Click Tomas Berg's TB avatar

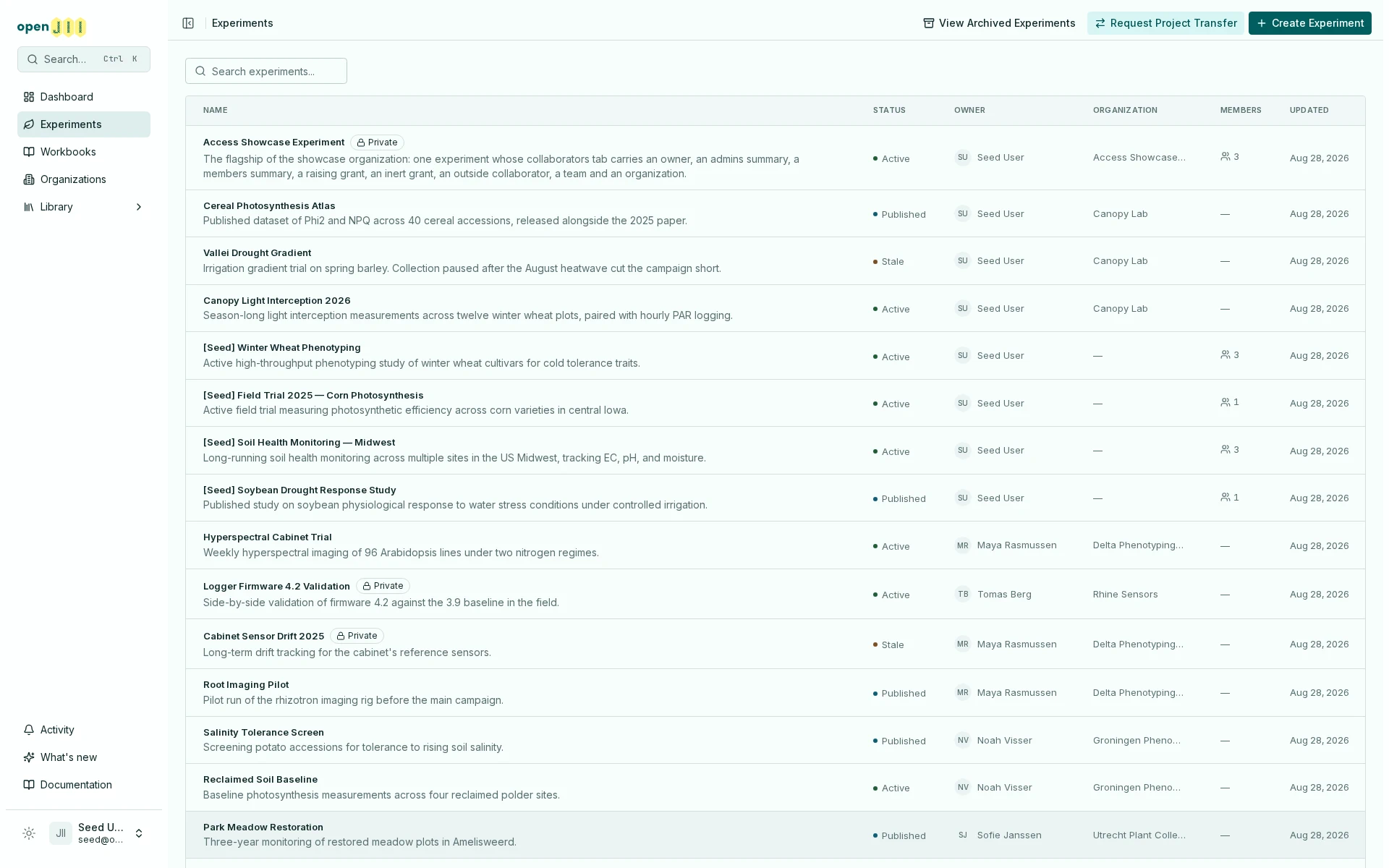click(962, 594)
